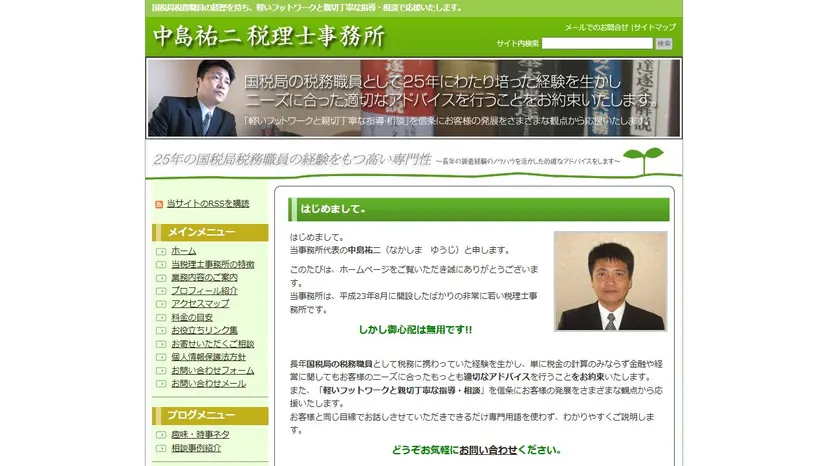Open 趣味・時事ネタ blog category
Screen dimensions: 828x466
click(x=200, y=434)
